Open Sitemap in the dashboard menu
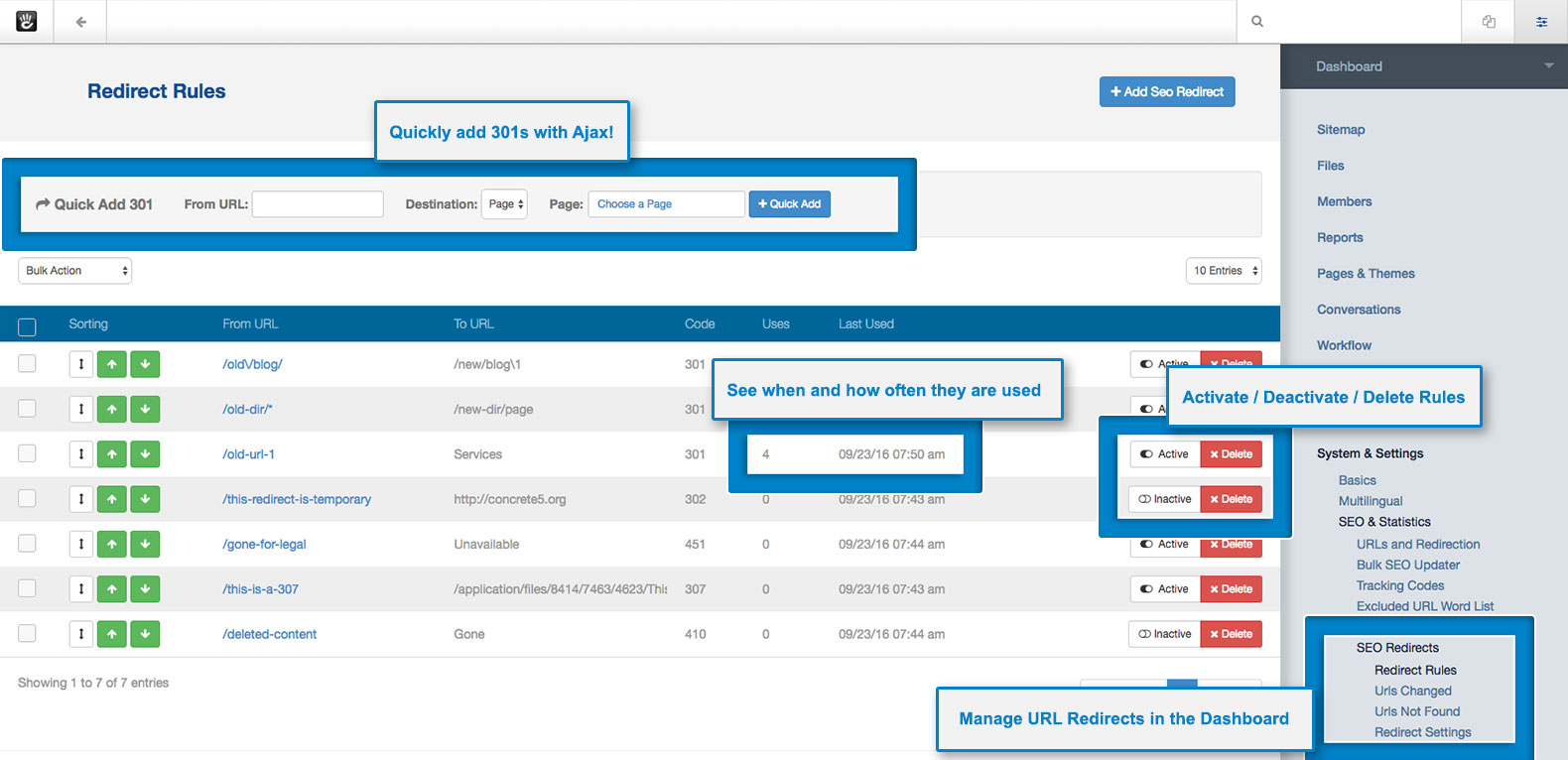This screenshot has height=760, width=1568. [x=1341, y=130]
